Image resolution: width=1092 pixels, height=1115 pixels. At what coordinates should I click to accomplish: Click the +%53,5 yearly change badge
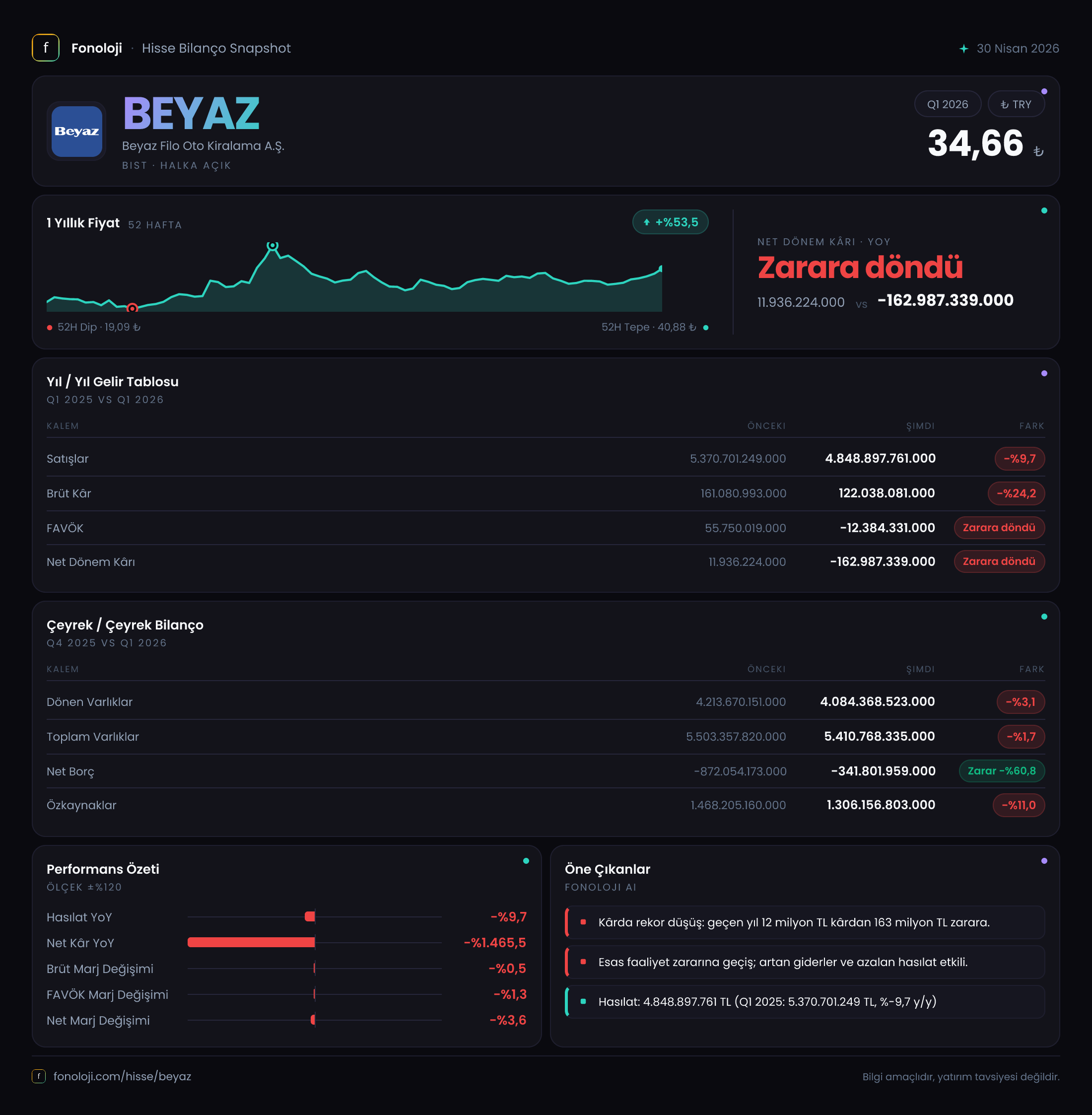(670, 222)
